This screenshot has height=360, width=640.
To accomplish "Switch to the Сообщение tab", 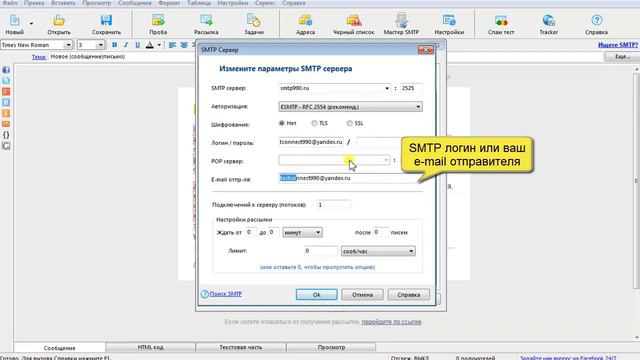I will 60,348.
